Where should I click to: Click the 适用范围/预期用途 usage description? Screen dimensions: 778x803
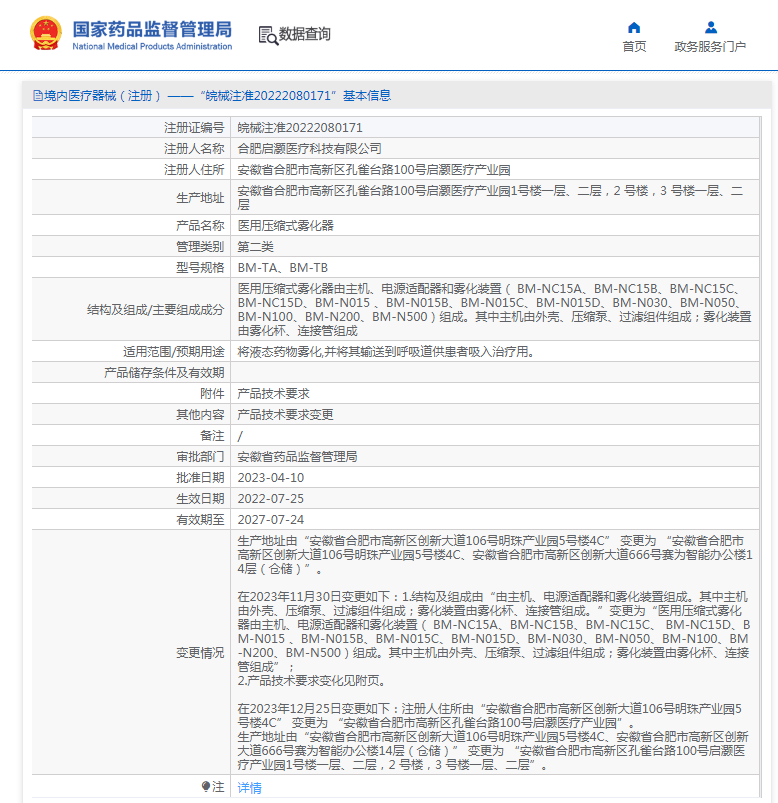coord(387,351)
